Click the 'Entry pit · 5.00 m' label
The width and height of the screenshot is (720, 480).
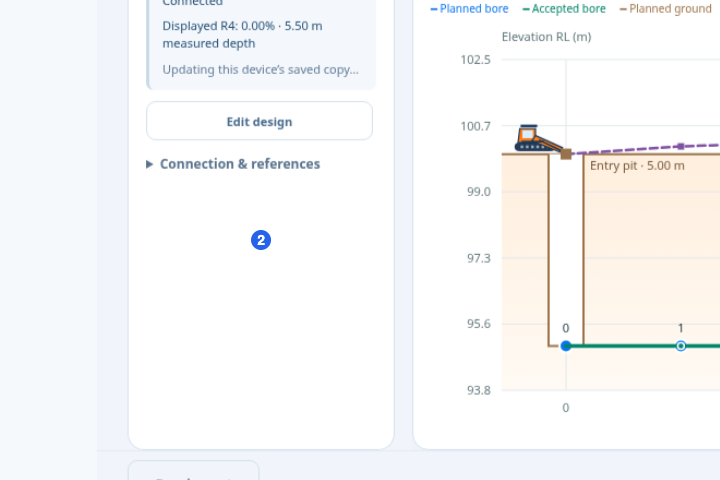[637, 166]
